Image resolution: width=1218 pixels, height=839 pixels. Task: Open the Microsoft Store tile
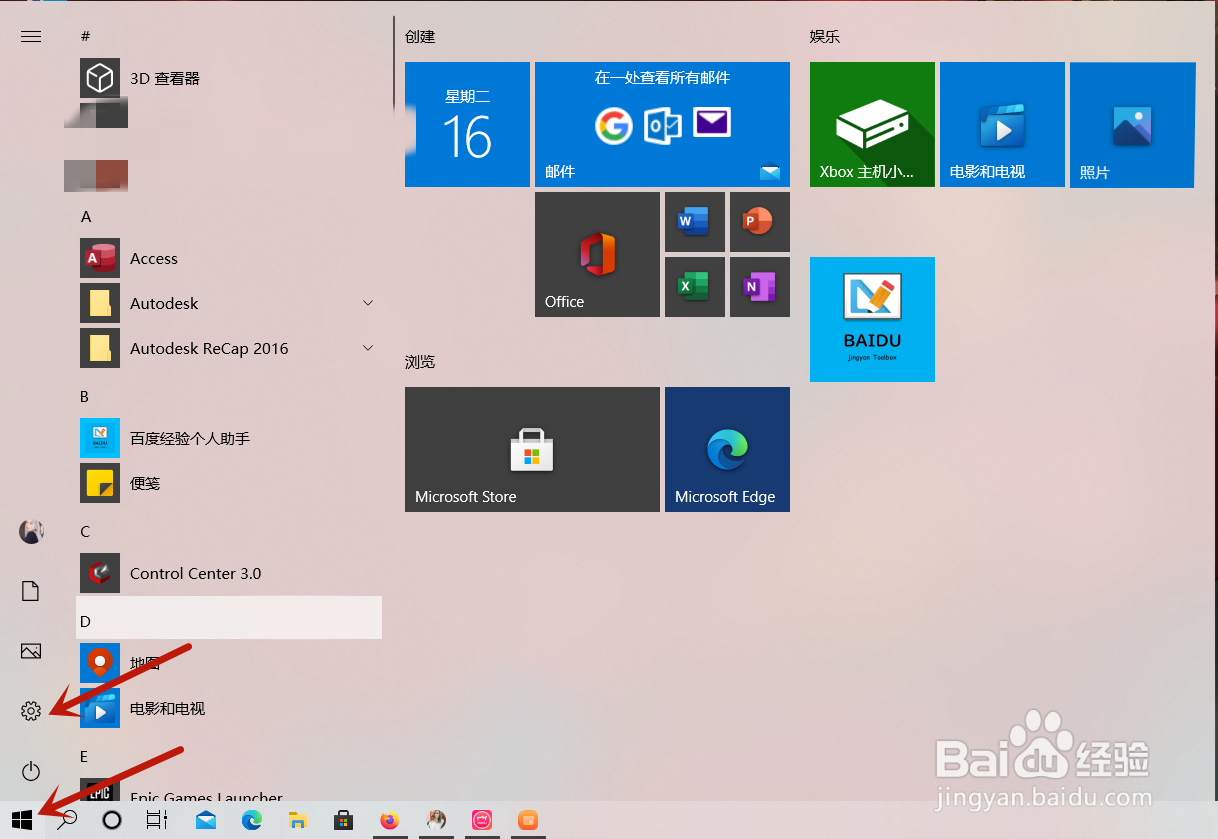pyautogui.click(x=532, y=449)
